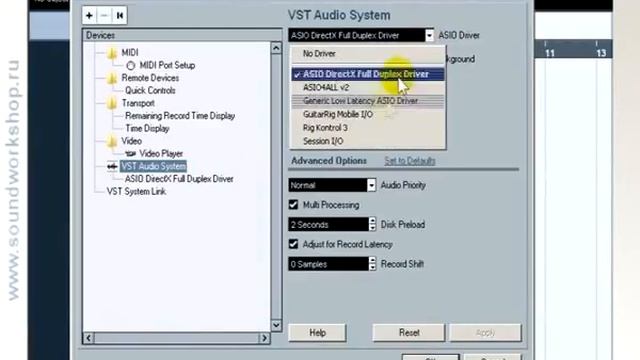Click the Apply button
The height and width of the screenshot is (360, 640).
(485, 333)
